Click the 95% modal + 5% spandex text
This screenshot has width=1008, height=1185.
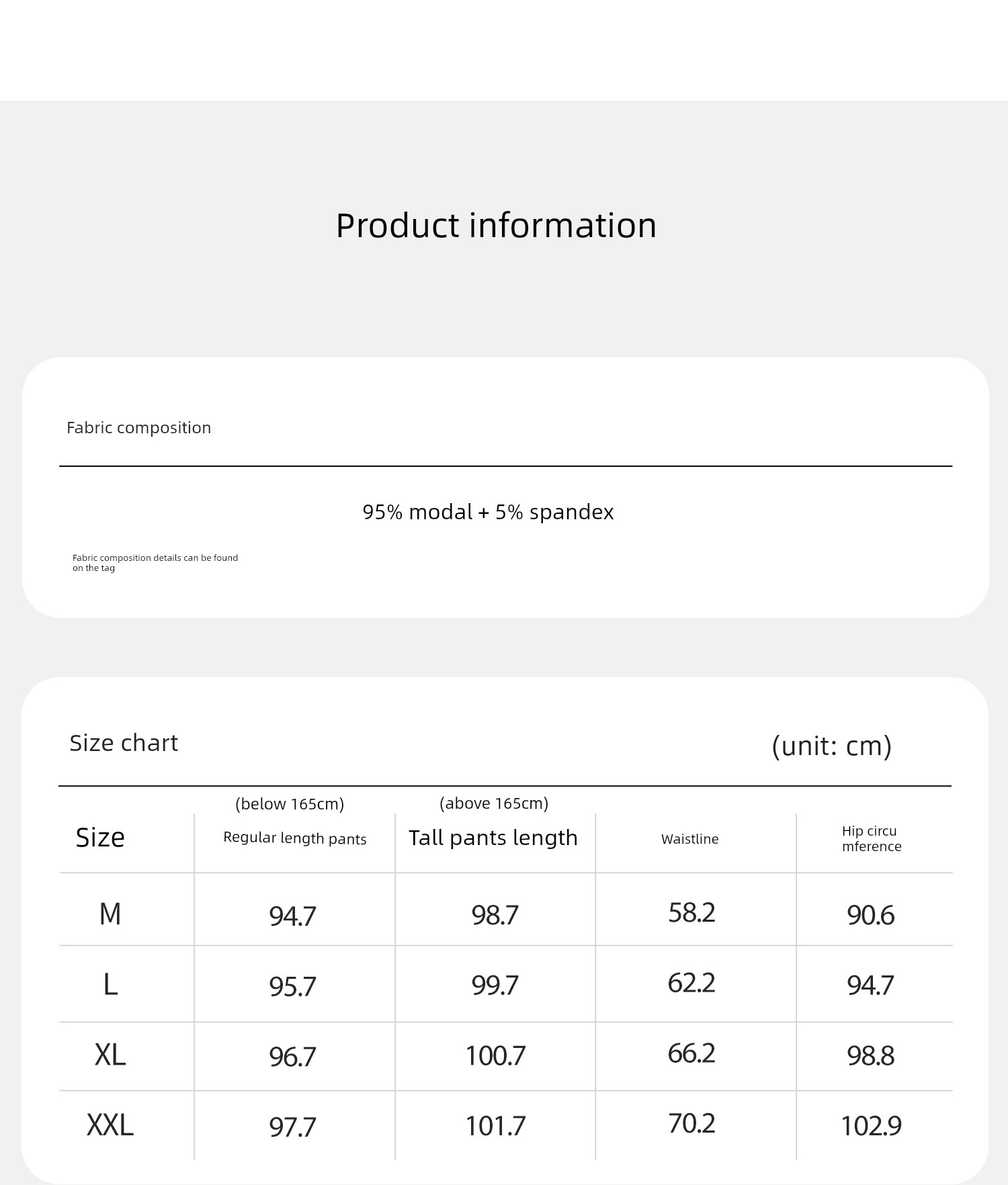[x=488, y=512]
